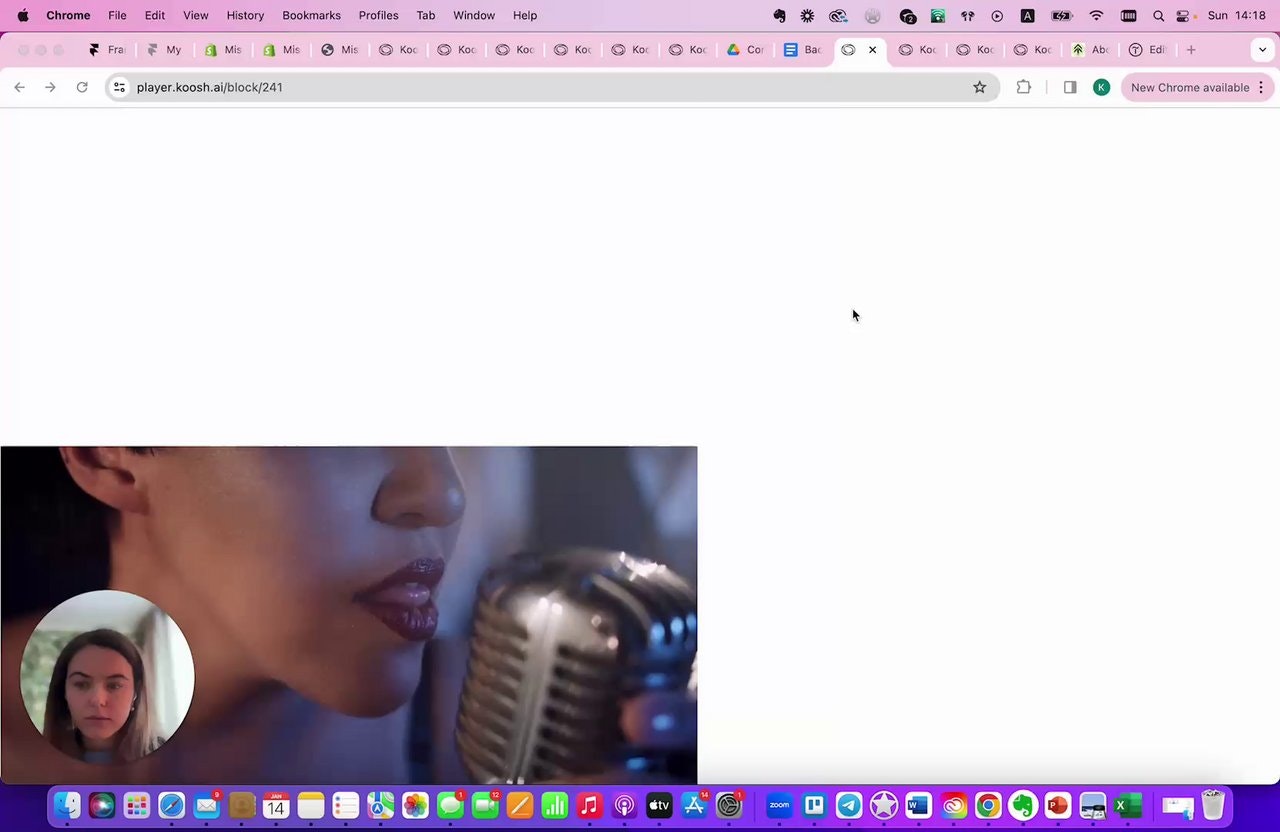The image size is (1280, 832).
Task: Open FaceTime from the Dock
Action: point(485,805)
